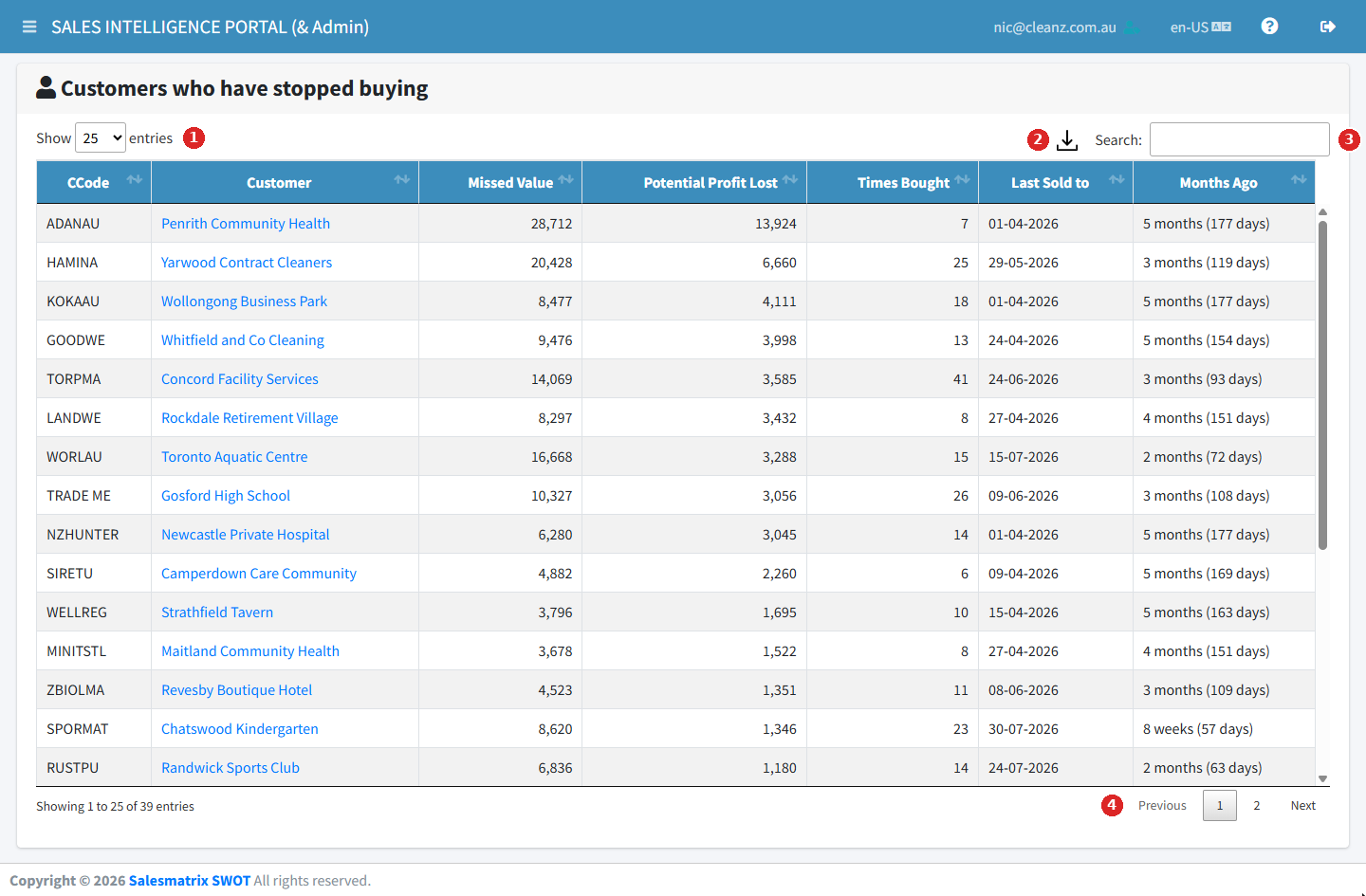Open the hamburger navigation menu

(x=29, y=27)
